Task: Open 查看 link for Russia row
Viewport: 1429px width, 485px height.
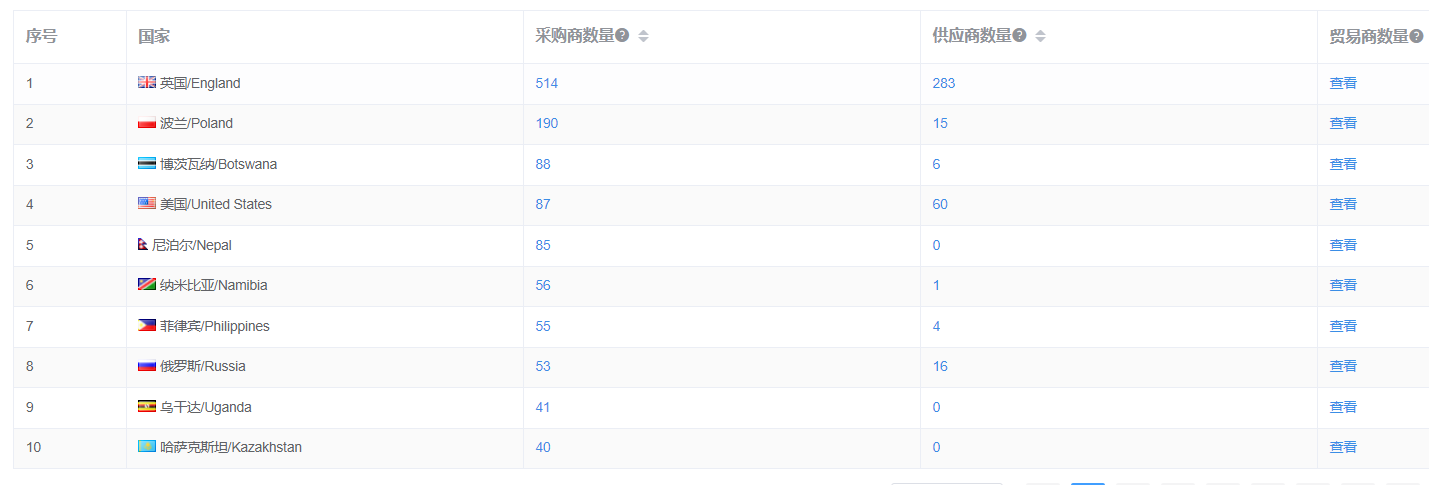Action: point(1343,366)
